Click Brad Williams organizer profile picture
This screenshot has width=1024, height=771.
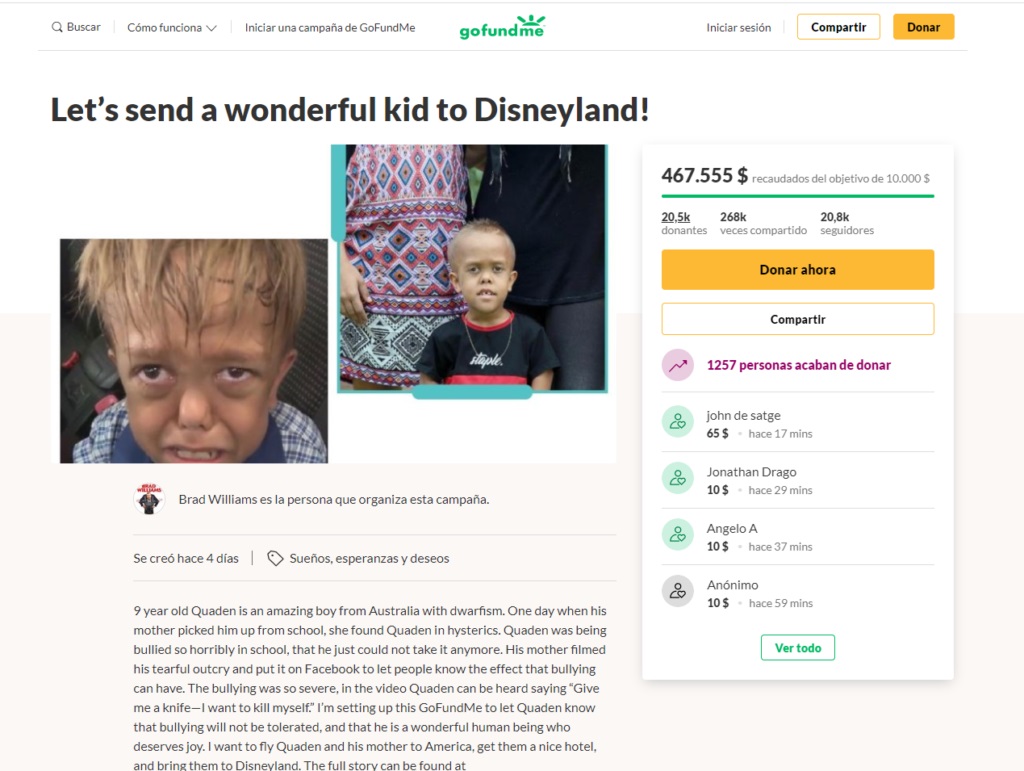pos(150,499)
